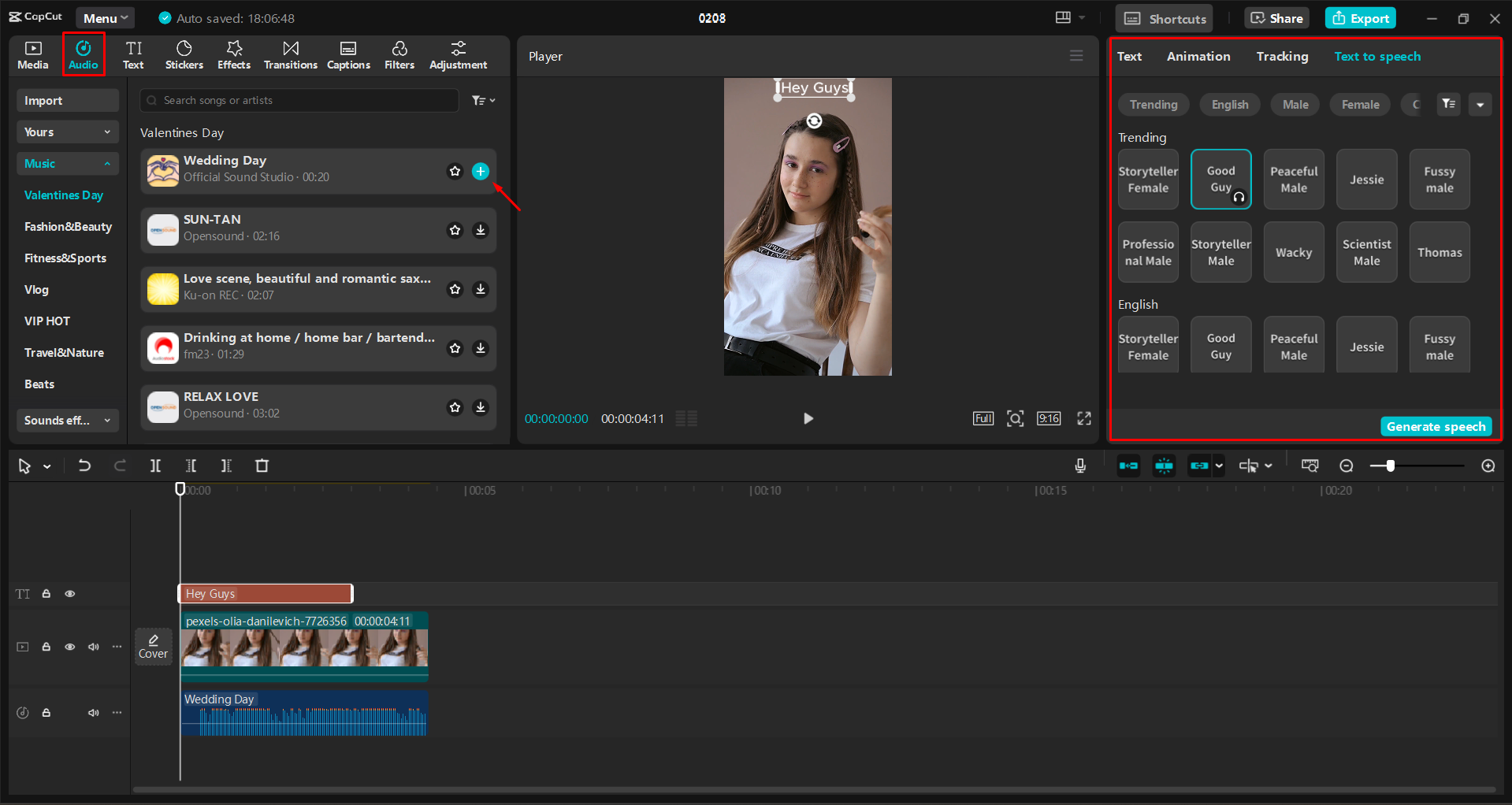Click the Search songs or artists field
This screenshot has height=805, width=1512.
299,100
